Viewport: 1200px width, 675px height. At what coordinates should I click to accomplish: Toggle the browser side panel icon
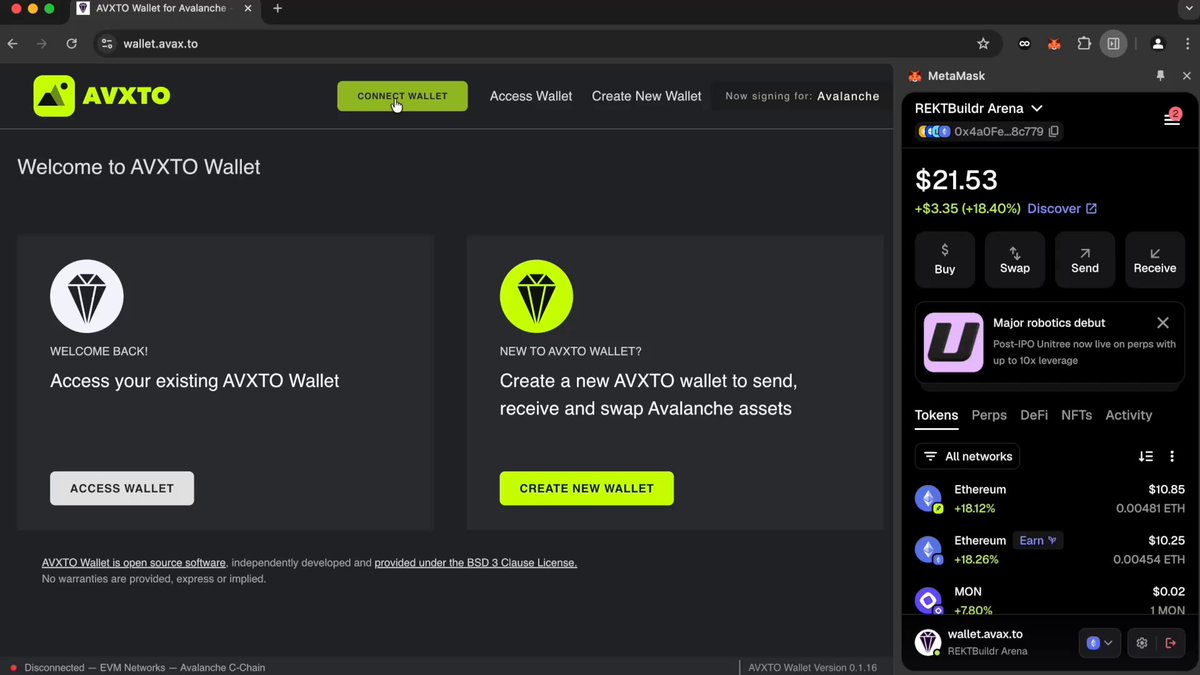click(1113, 44)
